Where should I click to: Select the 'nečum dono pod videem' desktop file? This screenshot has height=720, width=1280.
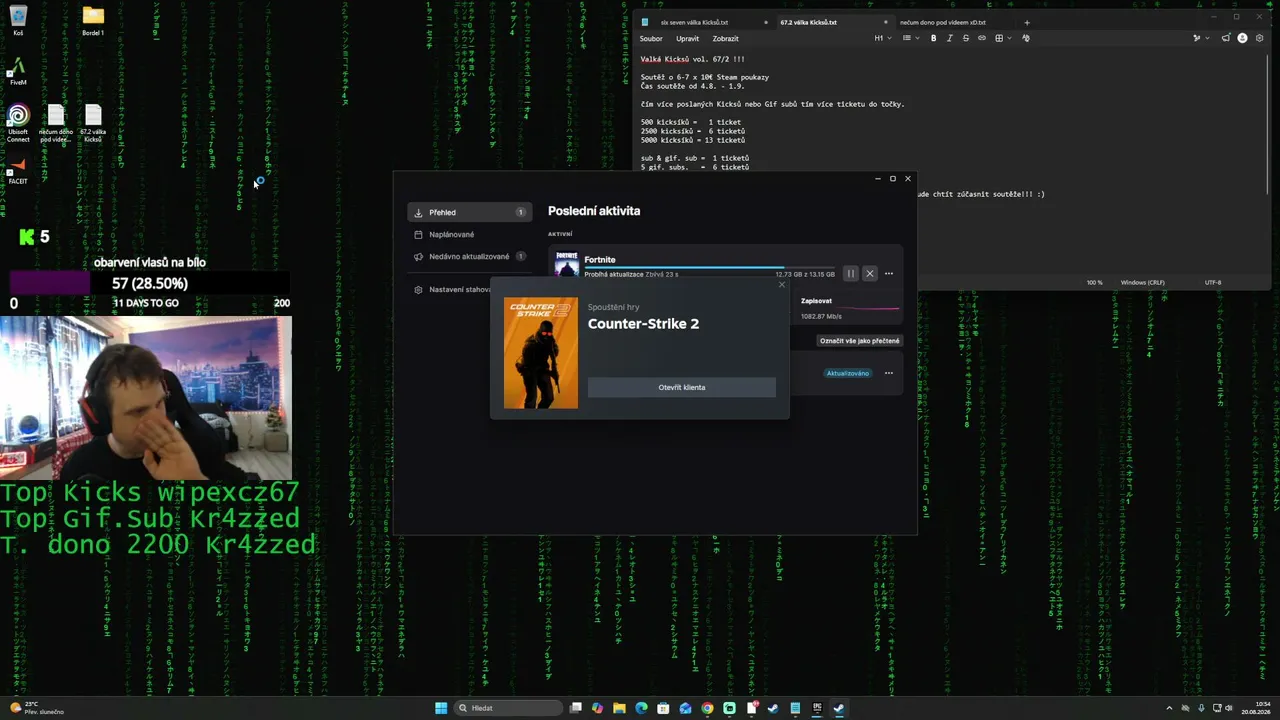[x=56, y=124]
